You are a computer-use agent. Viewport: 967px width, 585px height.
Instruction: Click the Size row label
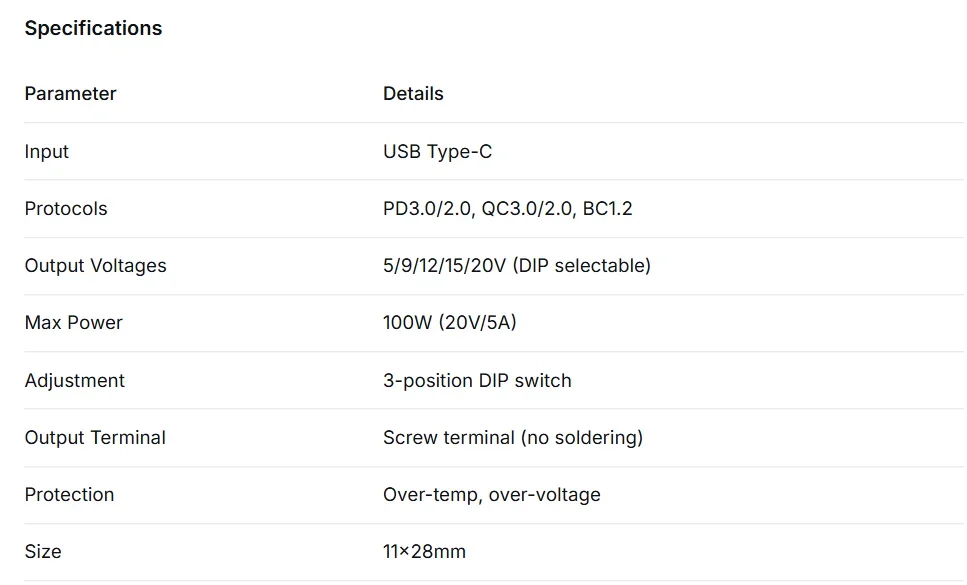43,552
